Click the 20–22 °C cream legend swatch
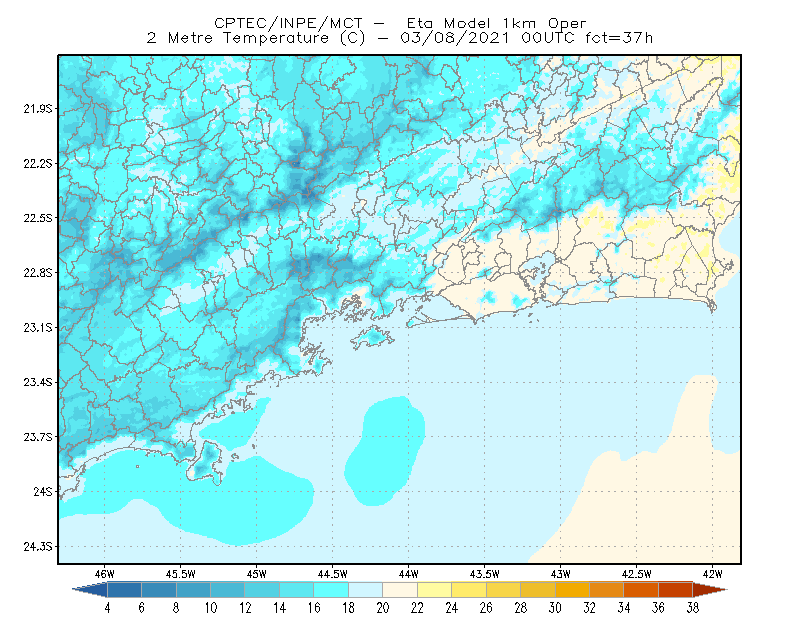Viewport: 800px width, 618px height. [400, 590]
